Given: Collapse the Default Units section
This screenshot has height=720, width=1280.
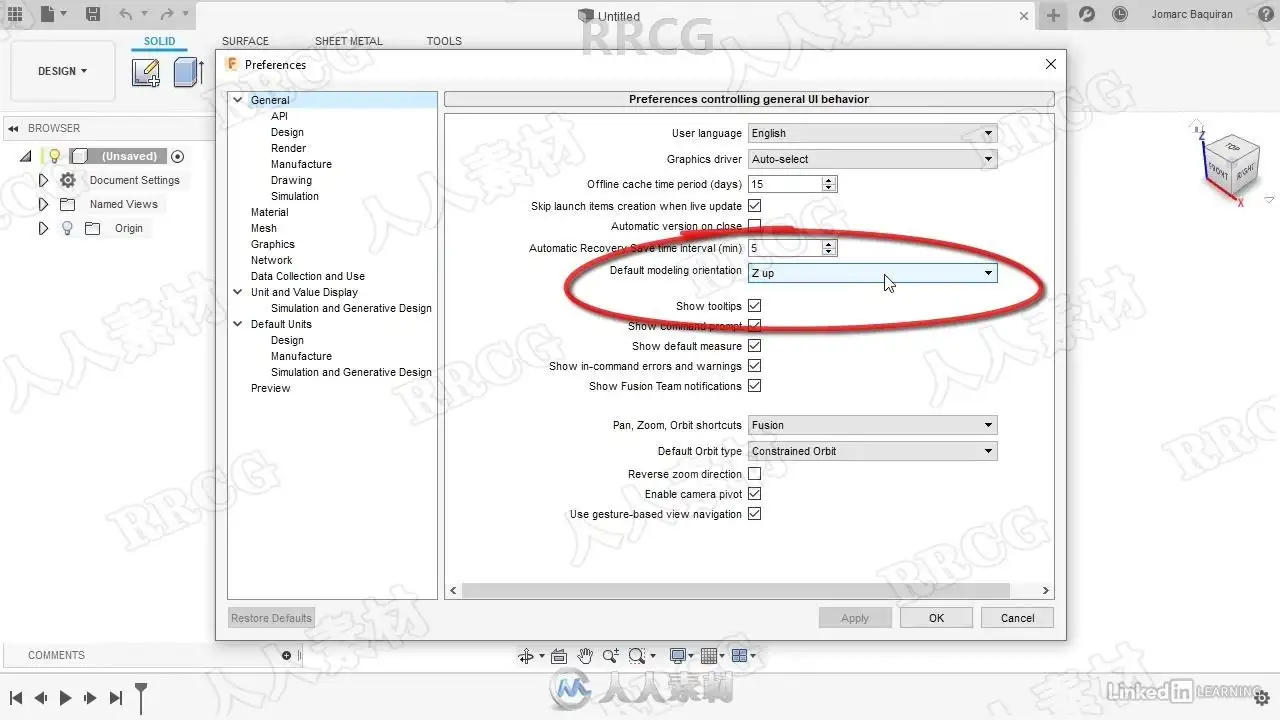Looking at the screenshot, I should [x=238, y=324].
